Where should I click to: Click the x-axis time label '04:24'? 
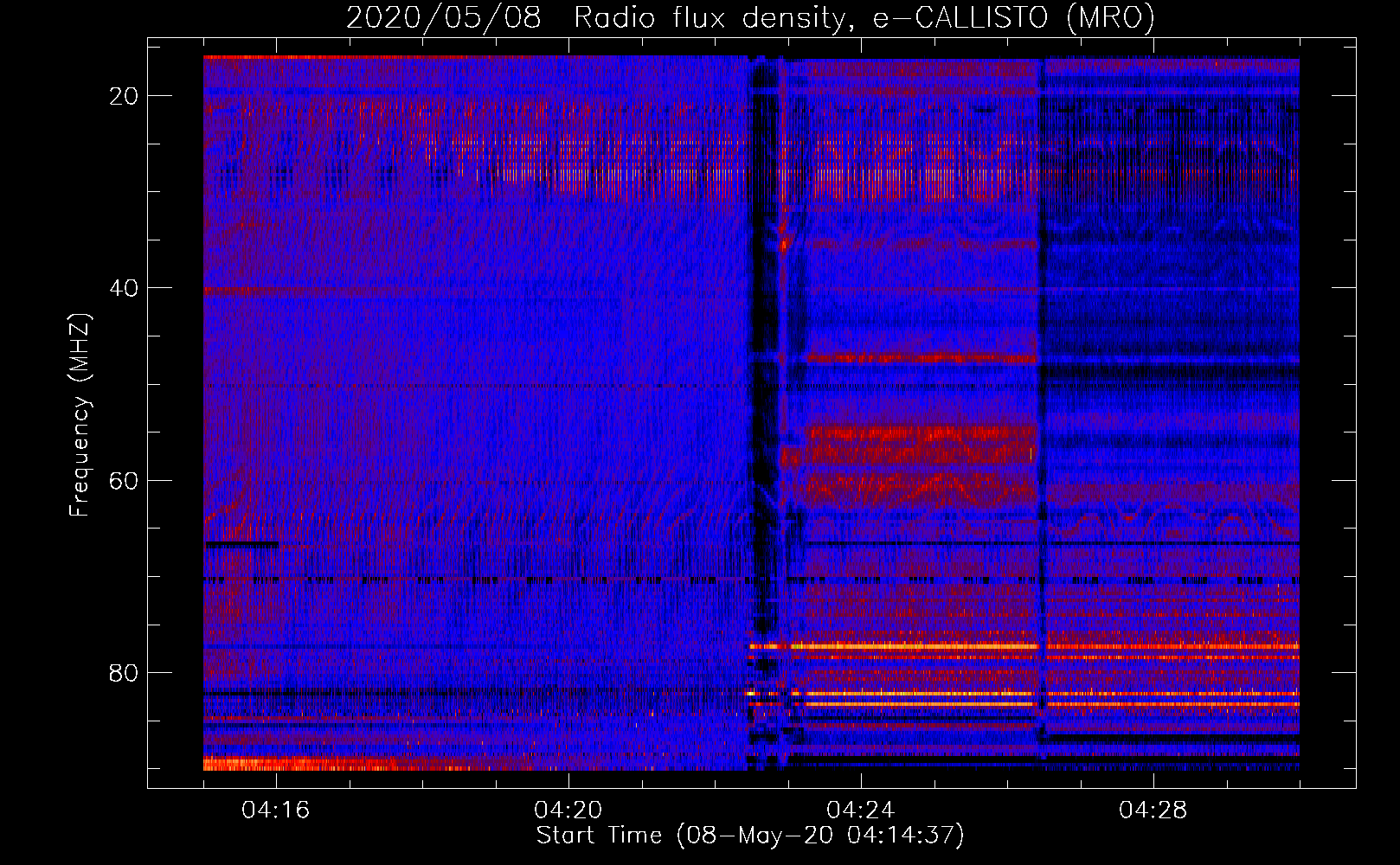pyautogui.click(x=861, y=810)
